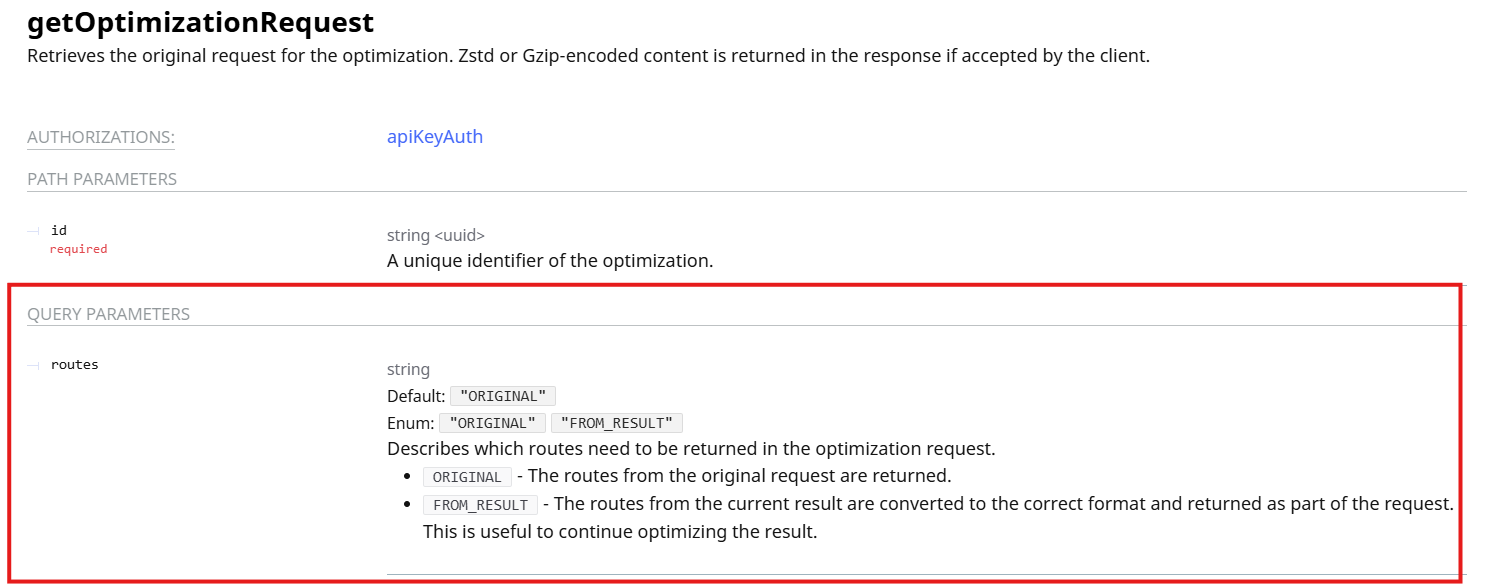Screen dimensions: 1492x584
Task: Click the red "required" label under id
Action: (78, 249)
